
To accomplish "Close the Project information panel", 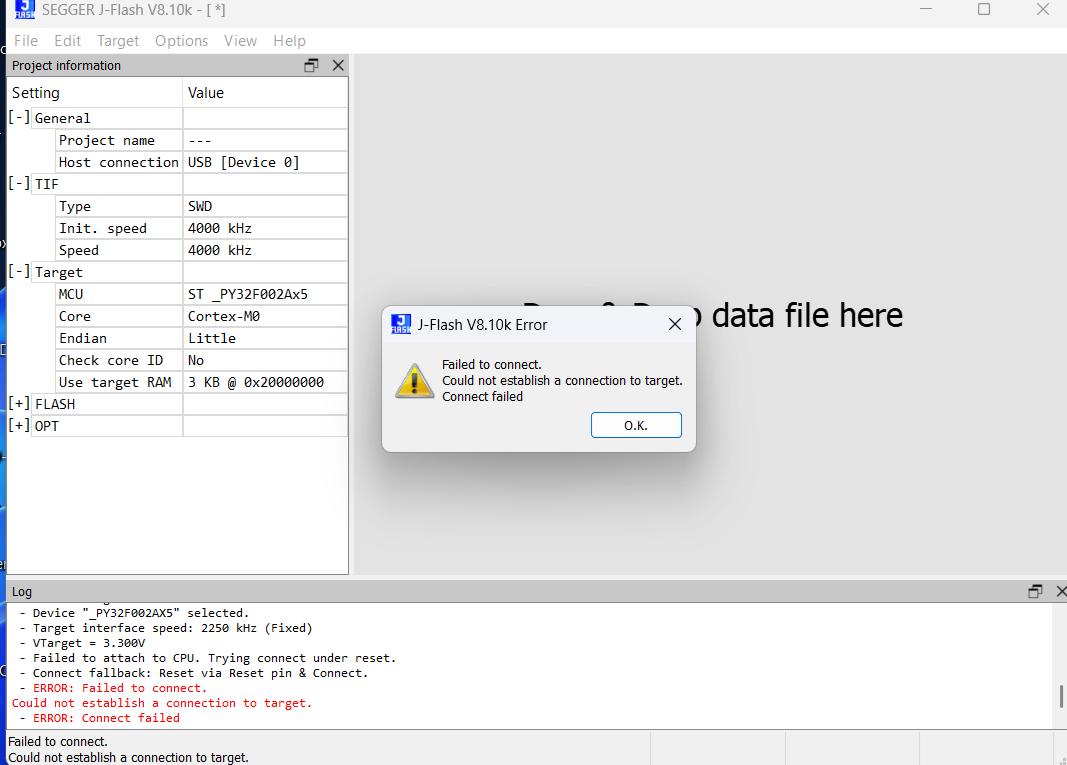I will click(x=338, y=65).
